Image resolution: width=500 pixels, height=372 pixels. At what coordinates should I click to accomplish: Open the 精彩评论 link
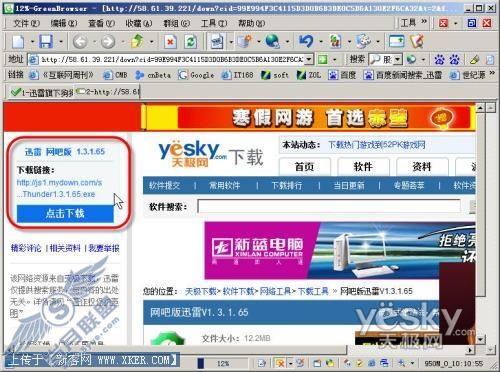pos(26,248)
